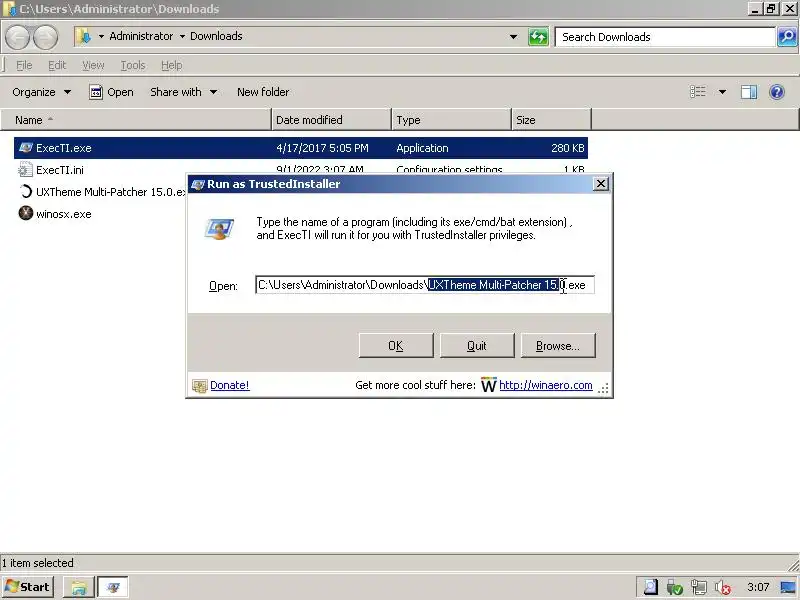The width and height of the screenshot is (800, 600).
Task: Open the View menu
Action: point(93,65)
